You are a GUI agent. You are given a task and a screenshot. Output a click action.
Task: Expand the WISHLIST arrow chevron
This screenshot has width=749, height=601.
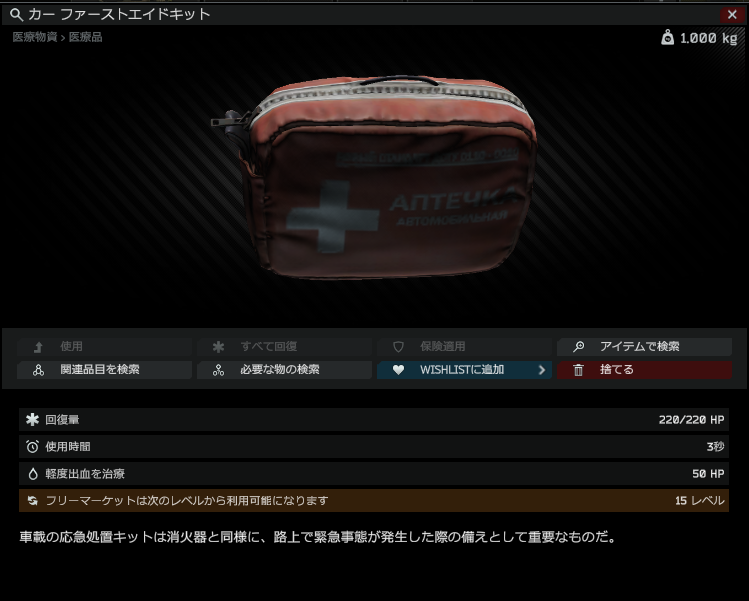click(542, 370)
